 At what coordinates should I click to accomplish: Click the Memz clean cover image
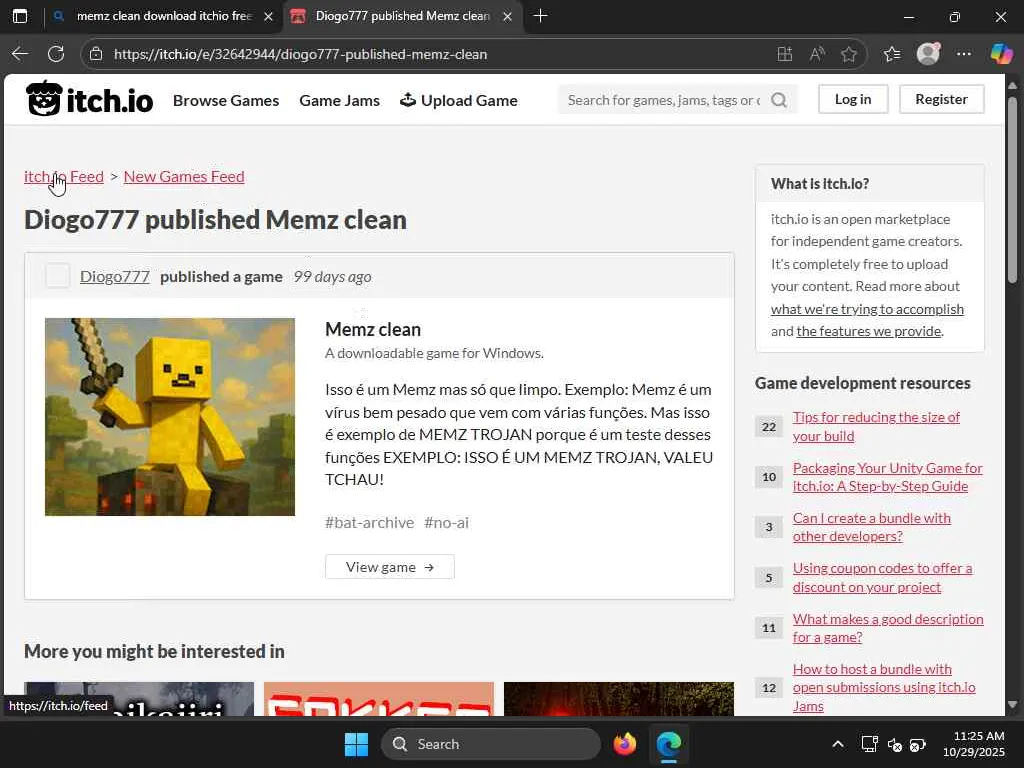170,417
